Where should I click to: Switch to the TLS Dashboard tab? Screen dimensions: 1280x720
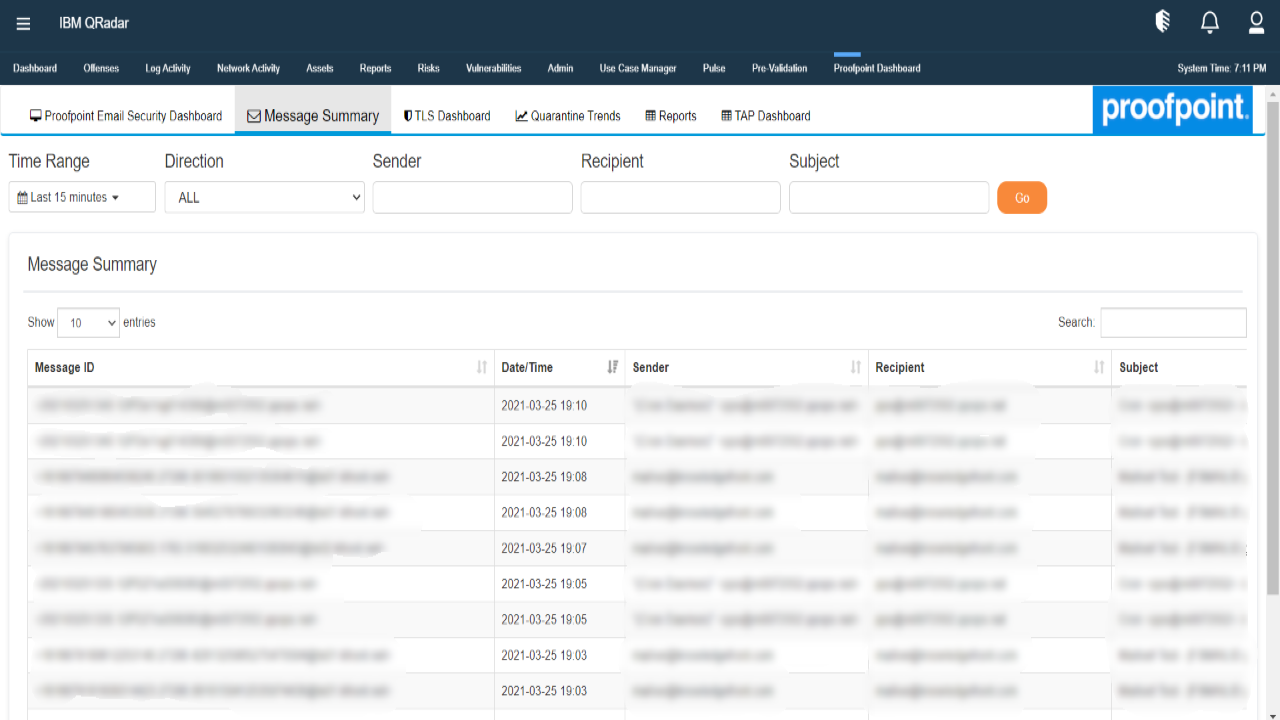[x=447, y=116]
